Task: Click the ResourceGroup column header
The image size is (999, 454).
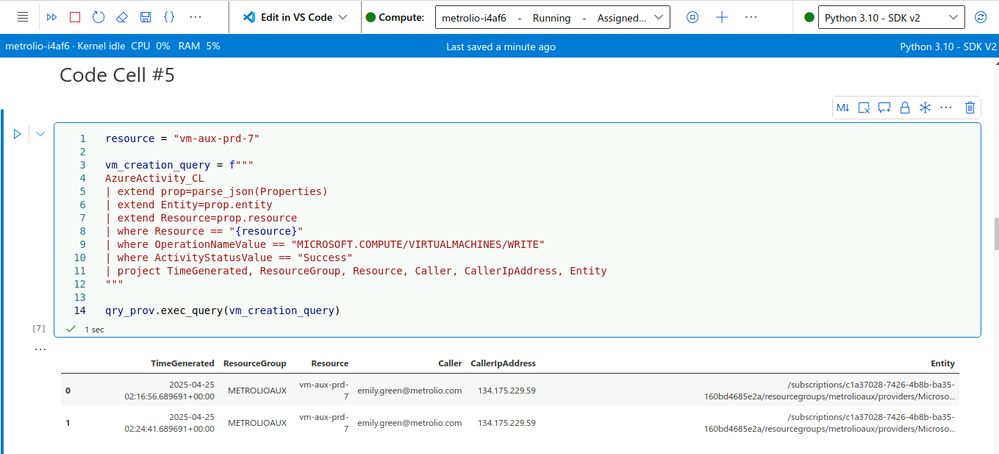Action: pyautogui.click(x=255, y=364)
